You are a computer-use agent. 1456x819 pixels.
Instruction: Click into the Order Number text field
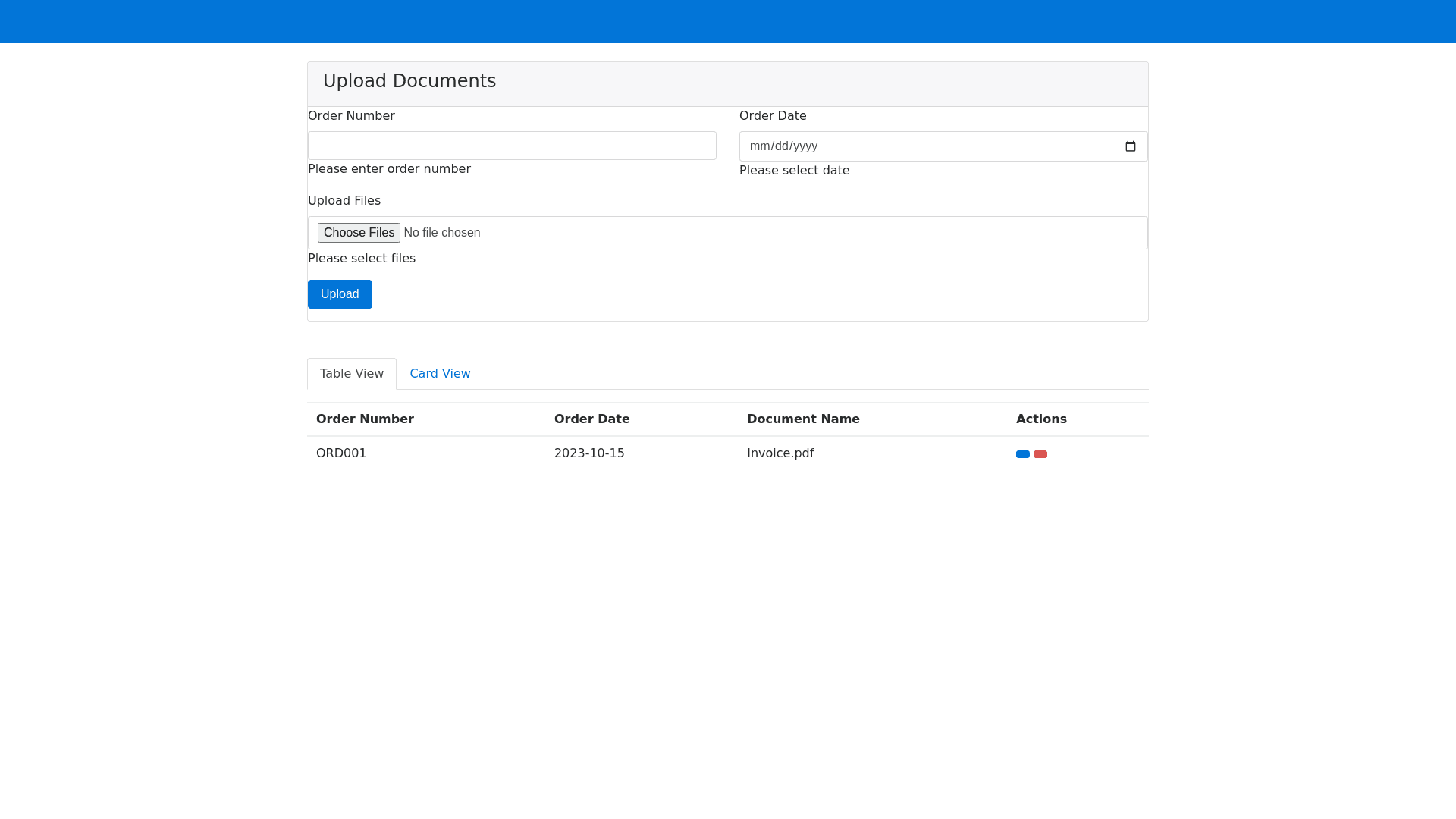pyautogui.click(x=512, y=146)
